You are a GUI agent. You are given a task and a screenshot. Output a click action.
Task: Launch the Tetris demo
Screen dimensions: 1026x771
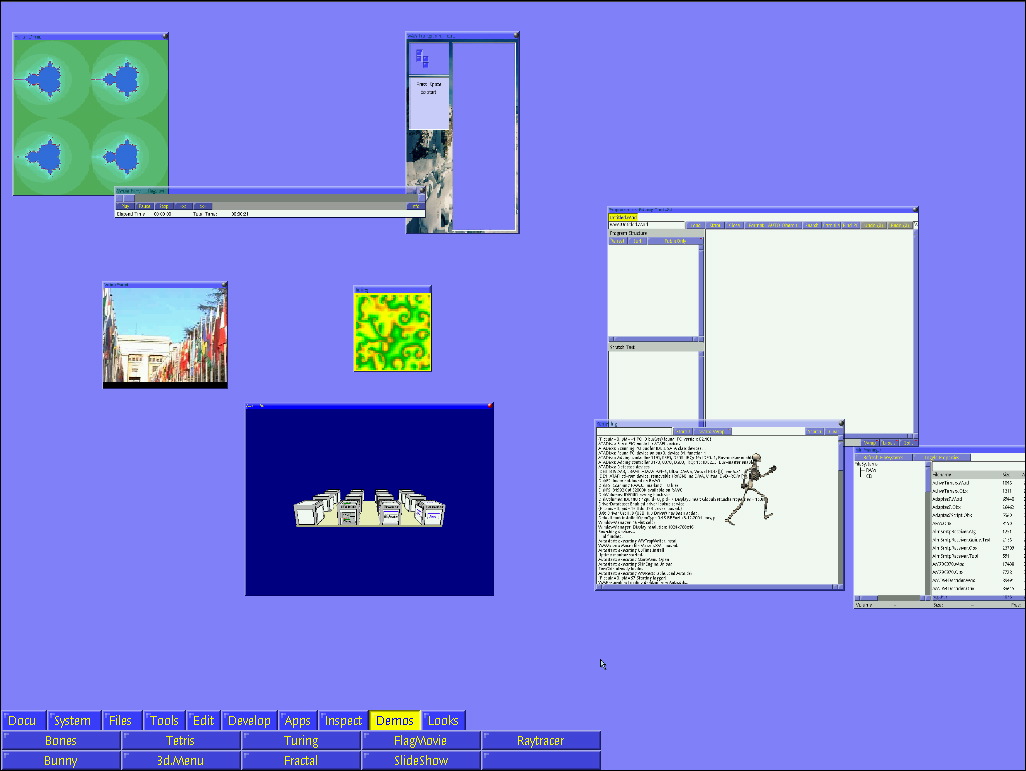coord(181,740)
